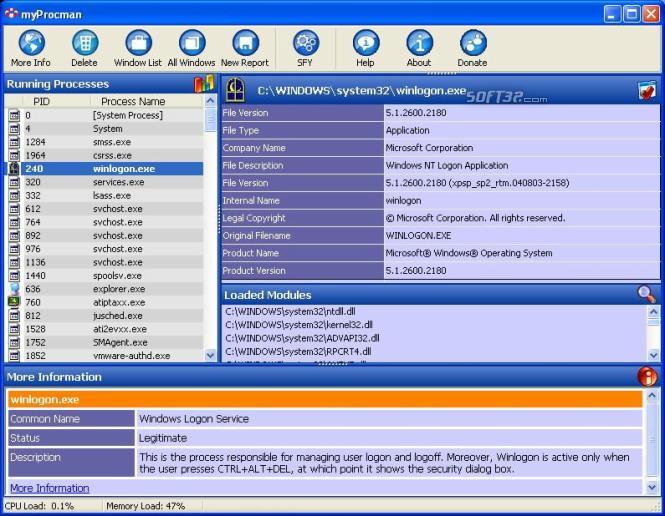Screen dimensions: 665x516
Task: Sort by the Process Name column header
Action: click(x=133, y=101)
